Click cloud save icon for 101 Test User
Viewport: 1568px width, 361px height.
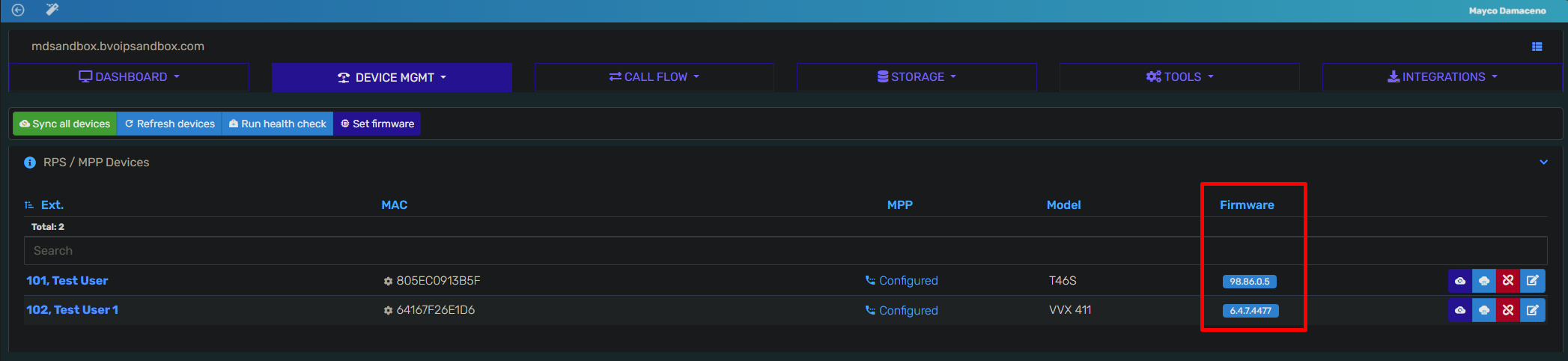coord(1484,281)
